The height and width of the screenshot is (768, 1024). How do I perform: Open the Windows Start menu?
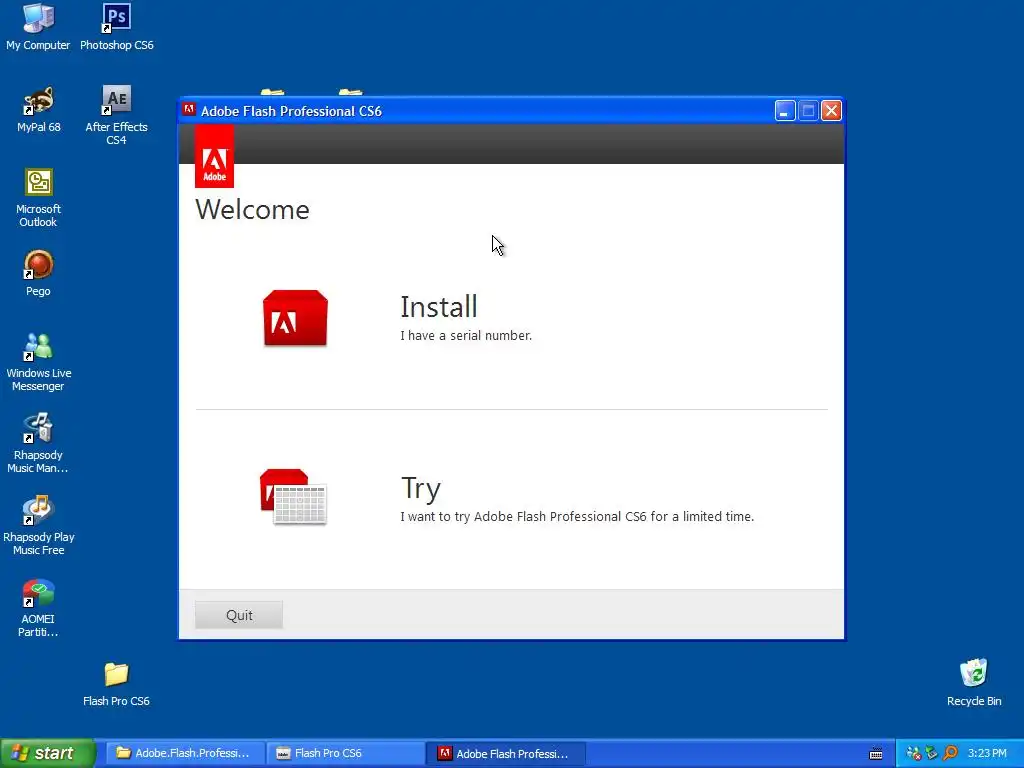click(x=47, y=753)
